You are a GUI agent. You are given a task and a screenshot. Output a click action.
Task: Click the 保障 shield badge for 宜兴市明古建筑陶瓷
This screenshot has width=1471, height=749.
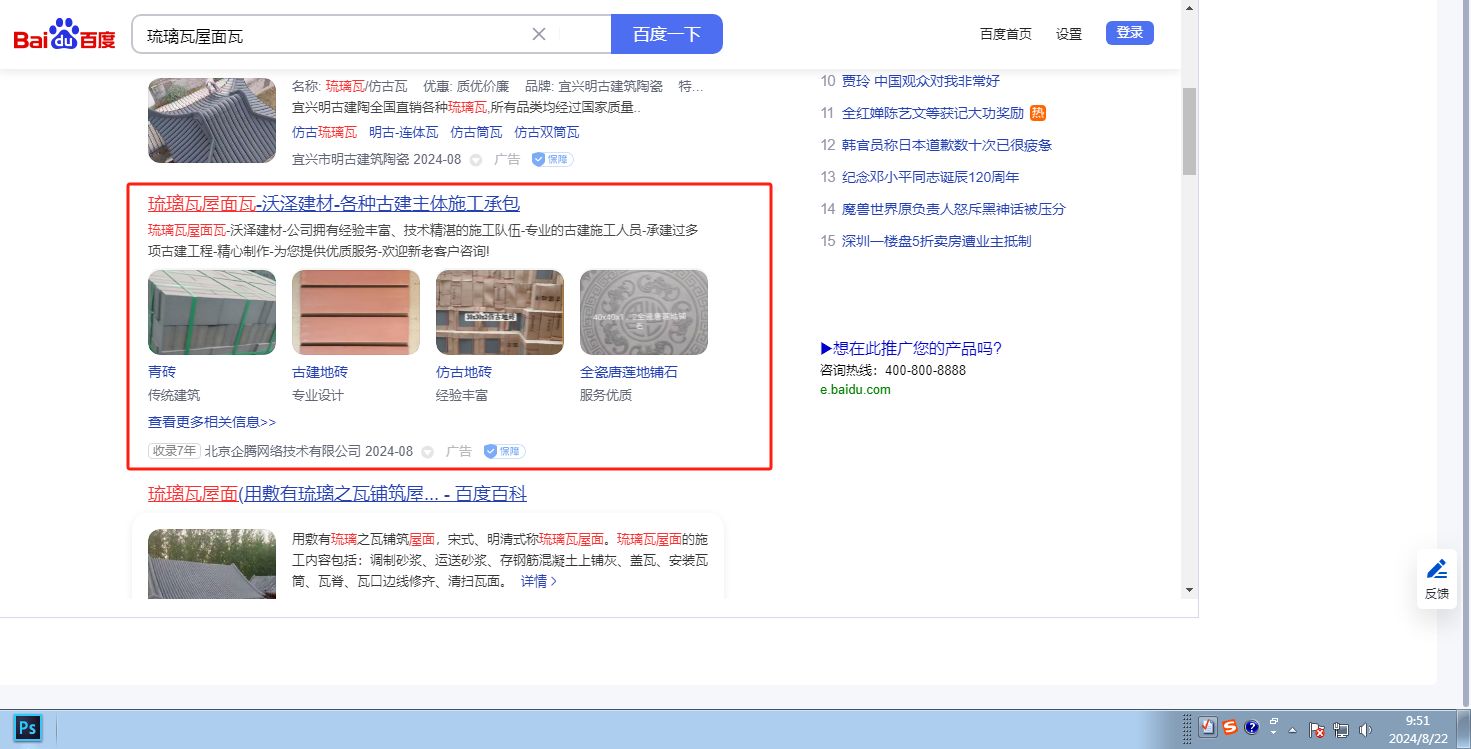click(552, 159)
